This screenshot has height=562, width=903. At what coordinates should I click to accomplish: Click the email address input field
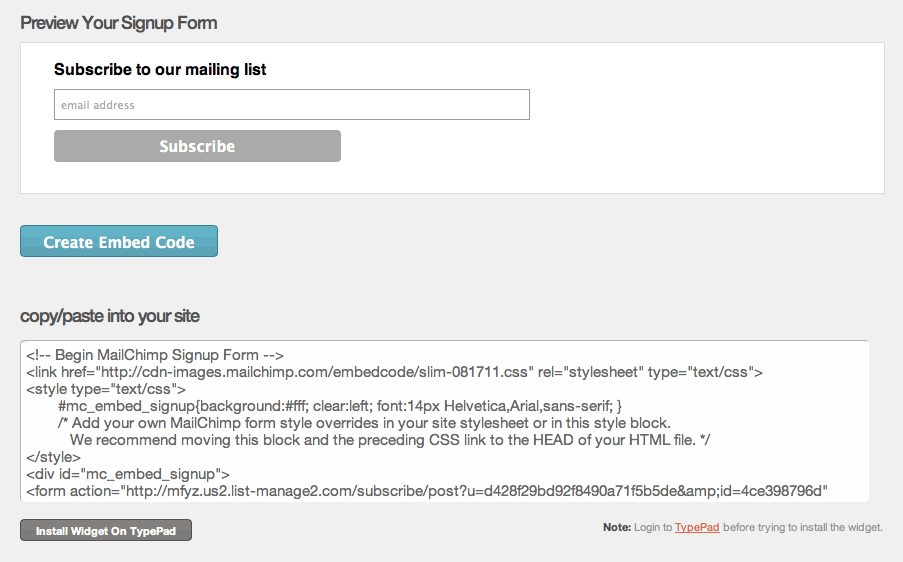tap(291, 105)
